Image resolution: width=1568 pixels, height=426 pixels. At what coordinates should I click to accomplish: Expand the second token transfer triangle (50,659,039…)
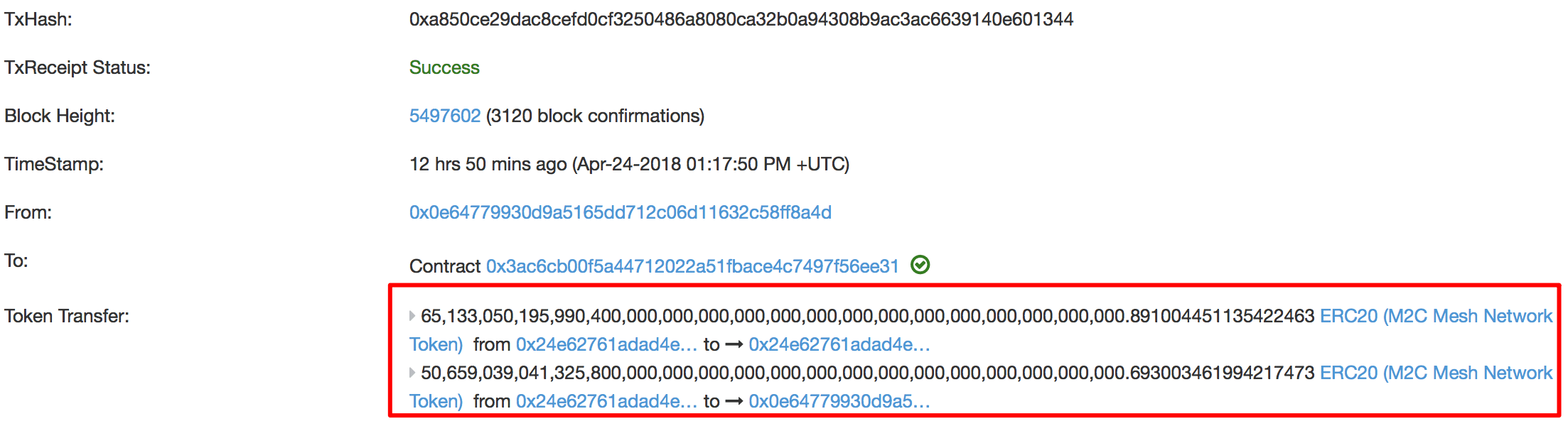point(412,373)
